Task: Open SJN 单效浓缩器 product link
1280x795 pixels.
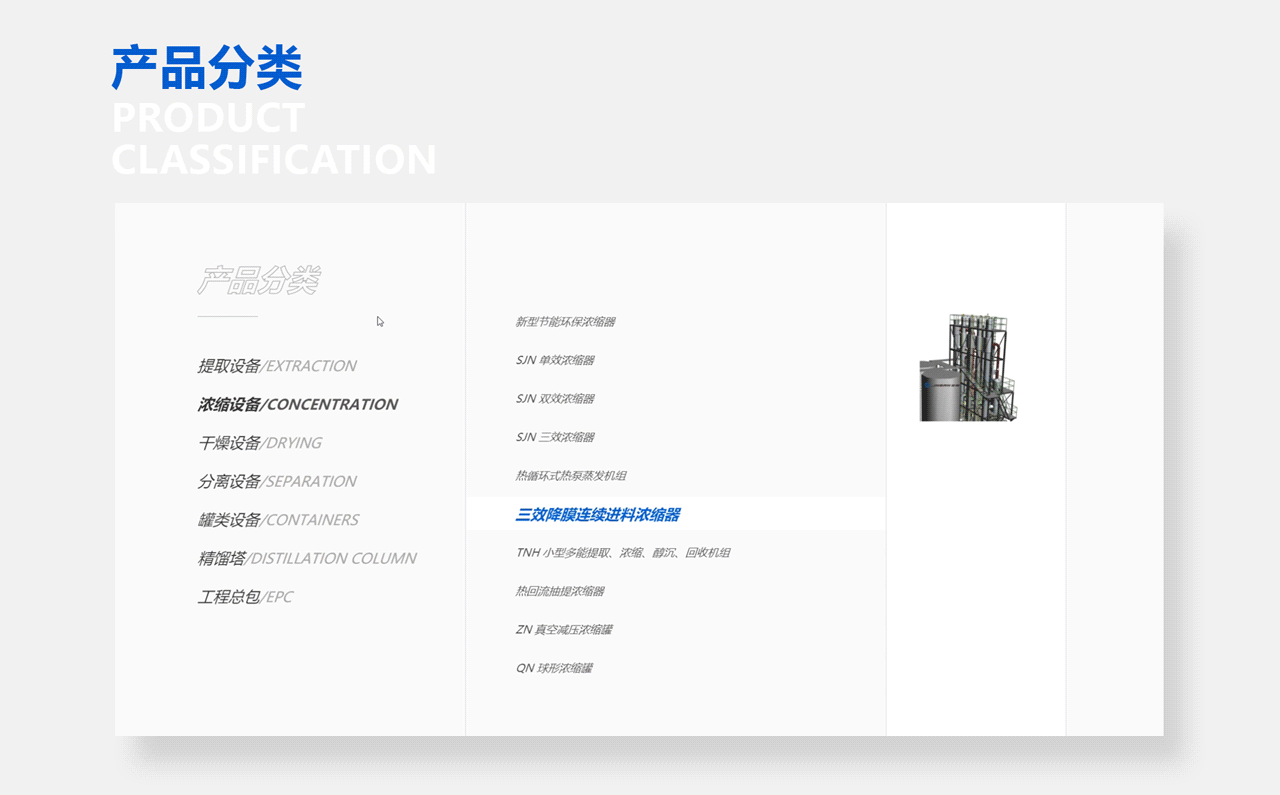Action: coord(555,360)
